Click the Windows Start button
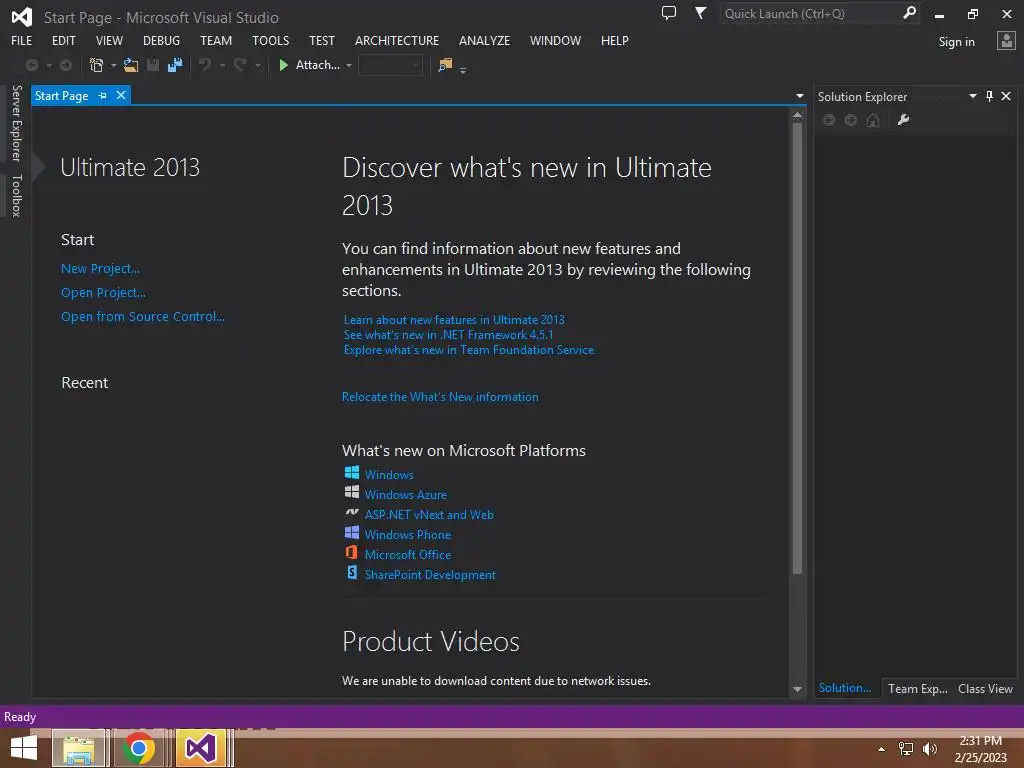Image resolution: width=1024 pixels, height=768 pixels. [24, 748]
